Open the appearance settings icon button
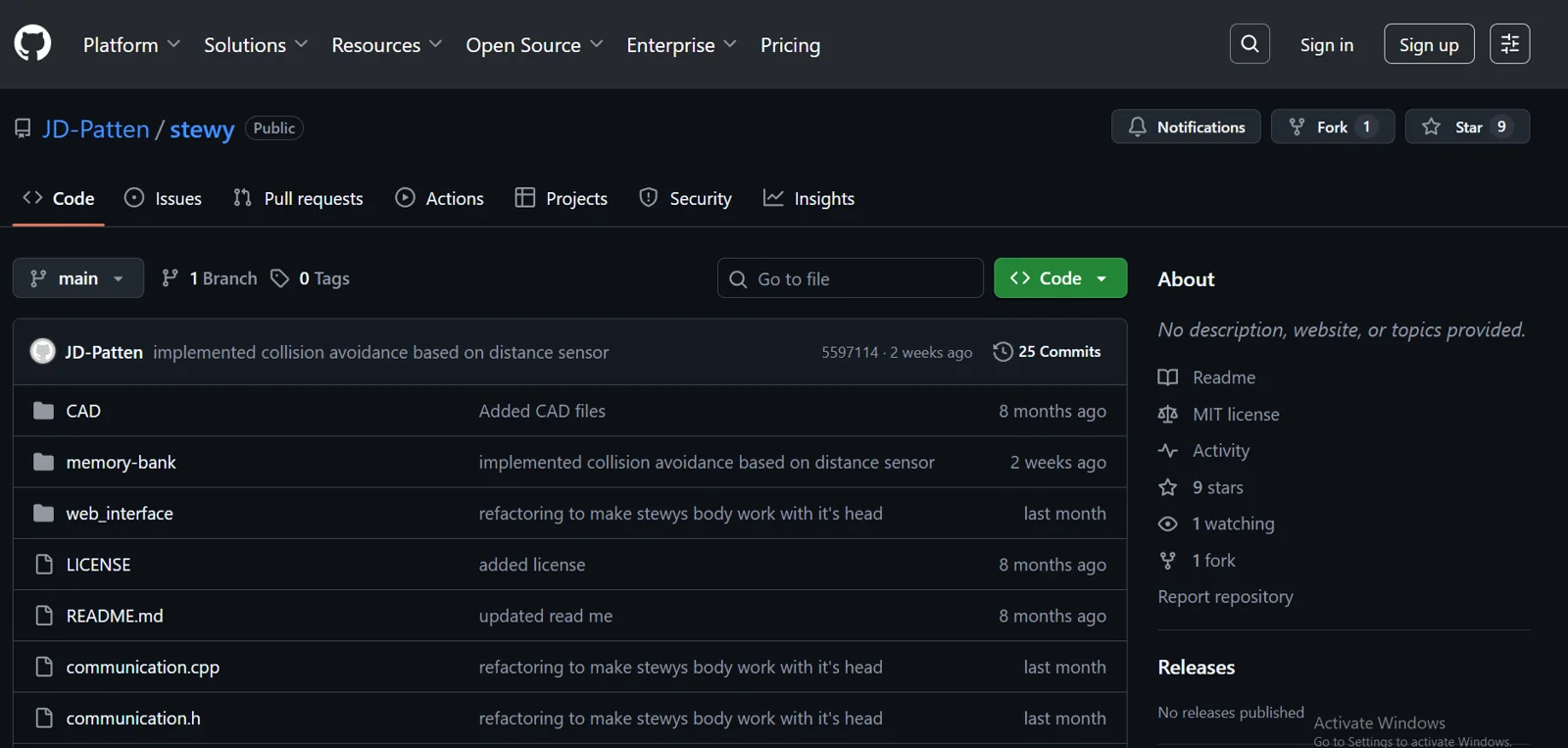Viewport: 1568px width, 748px height. click(1509, 43)
